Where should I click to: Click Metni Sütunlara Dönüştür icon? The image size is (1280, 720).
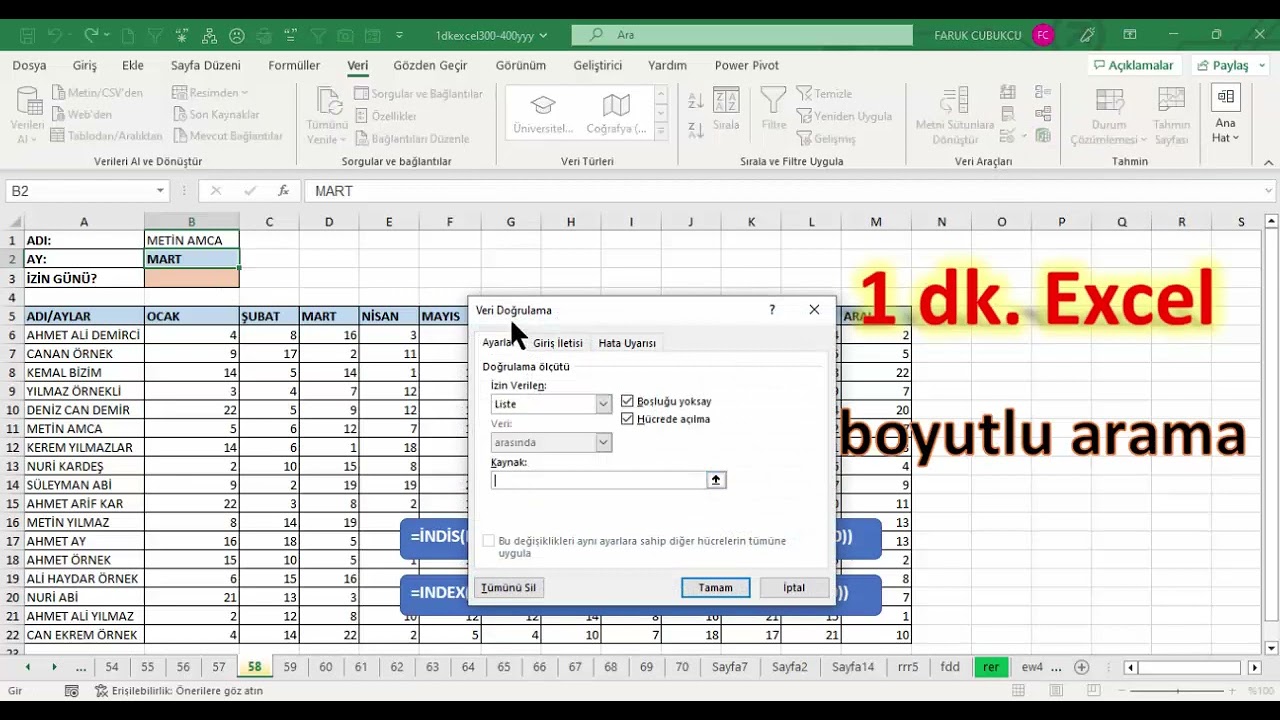pyautogui.click(x=955, y=115)
